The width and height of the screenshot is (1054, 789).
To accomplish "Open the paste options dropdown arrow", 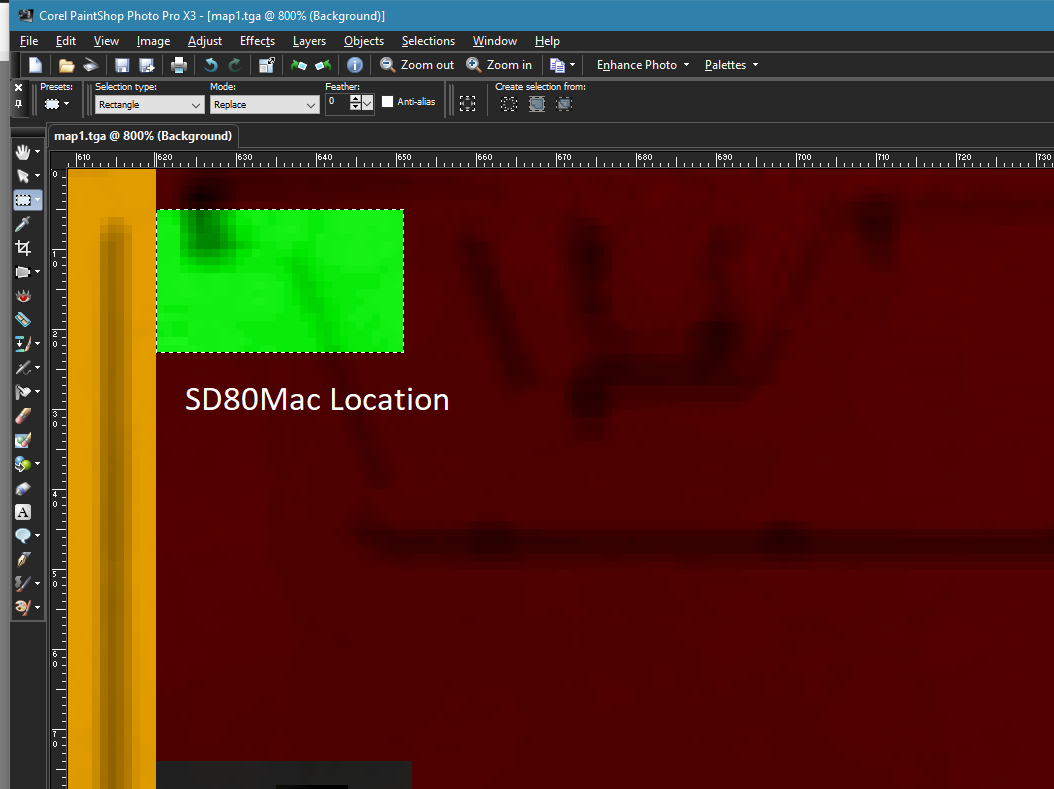I will (x=572, y=65).
